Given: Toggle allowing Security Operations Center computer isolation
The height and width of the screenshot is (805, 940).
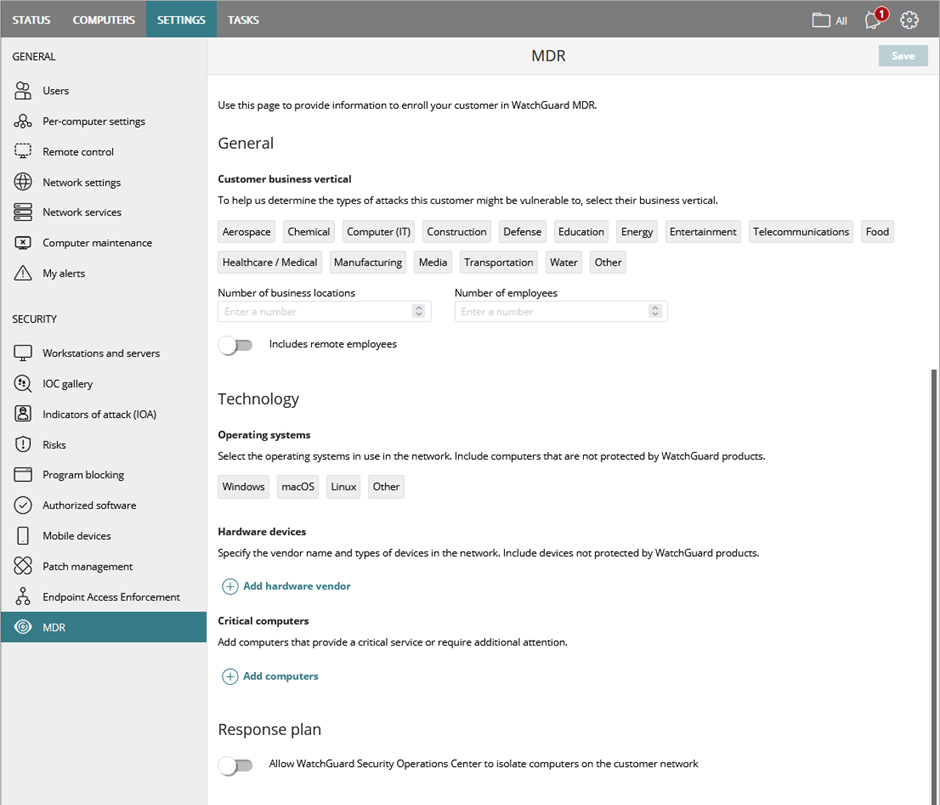Looking at the screenshot, I should point(236,763).
